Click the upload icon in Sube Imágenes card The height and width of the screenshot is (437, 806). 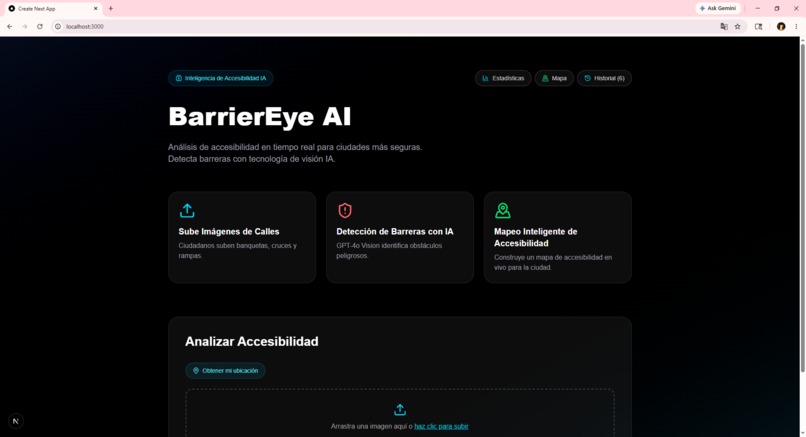(187, 210)
